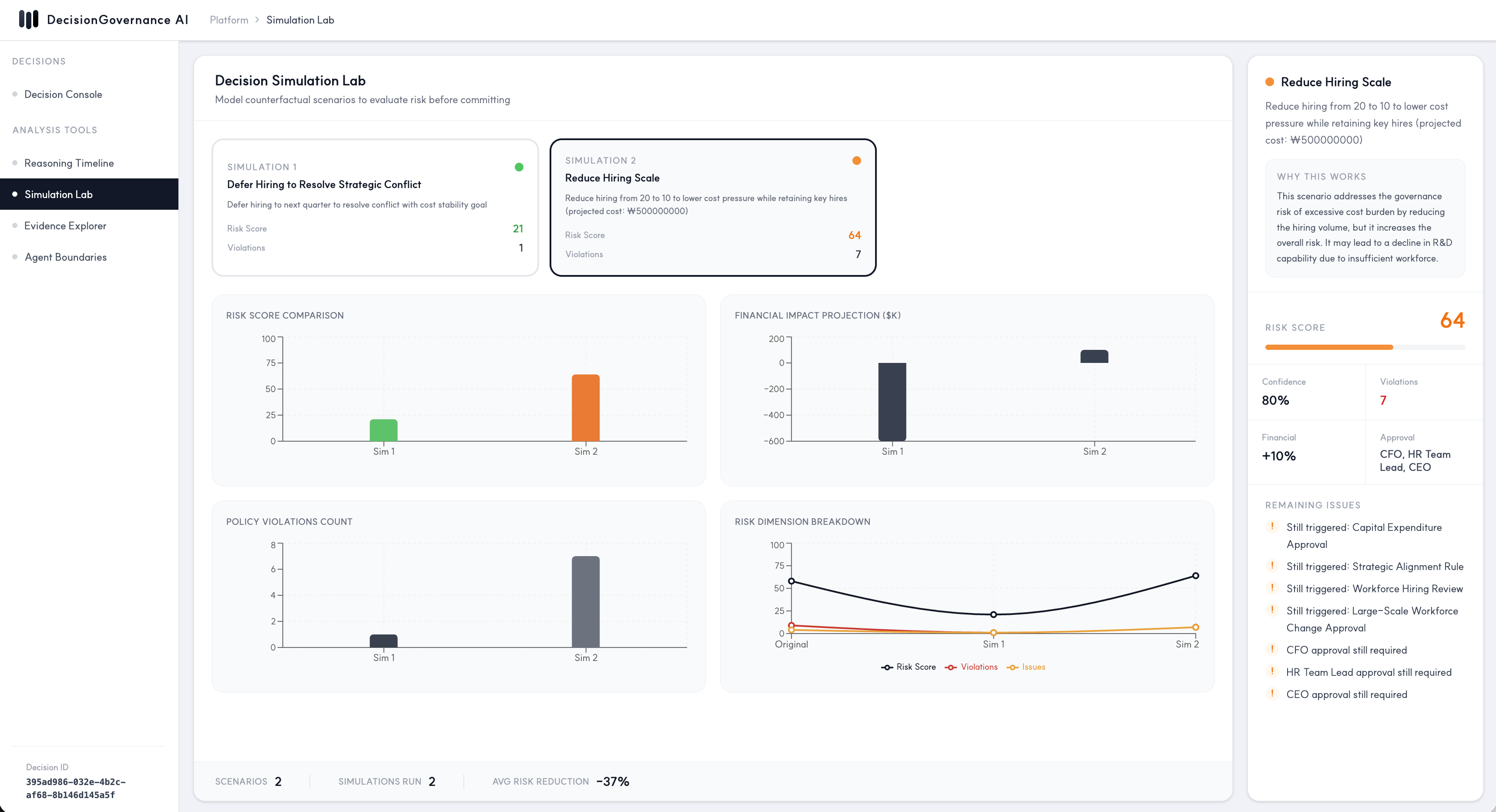Select the Simulation 1 Defer Hiring card
This screenshot has width=1496, height=812.
[375, 208]
